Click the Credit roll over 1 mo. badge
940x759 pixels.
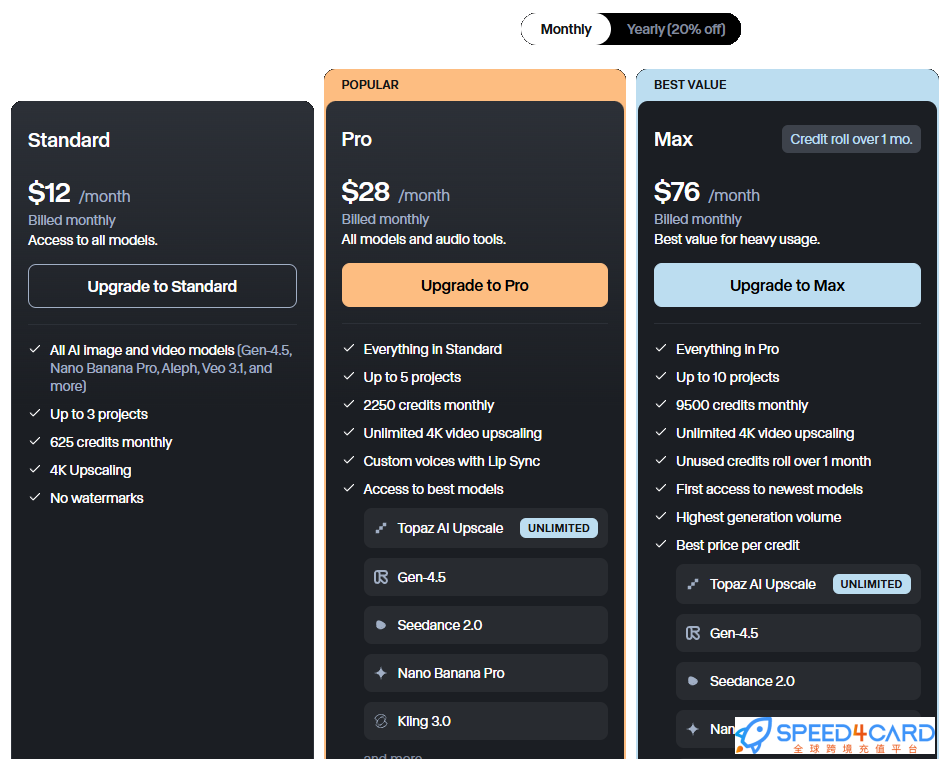[x=851, y=139]
